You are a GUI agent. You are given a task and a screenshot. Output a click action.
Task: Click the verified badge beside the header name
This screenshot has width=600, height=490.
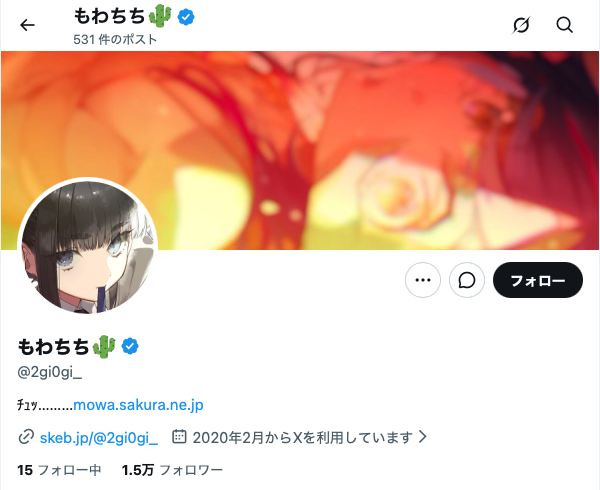pyautogui.click(x=186, y=17)
